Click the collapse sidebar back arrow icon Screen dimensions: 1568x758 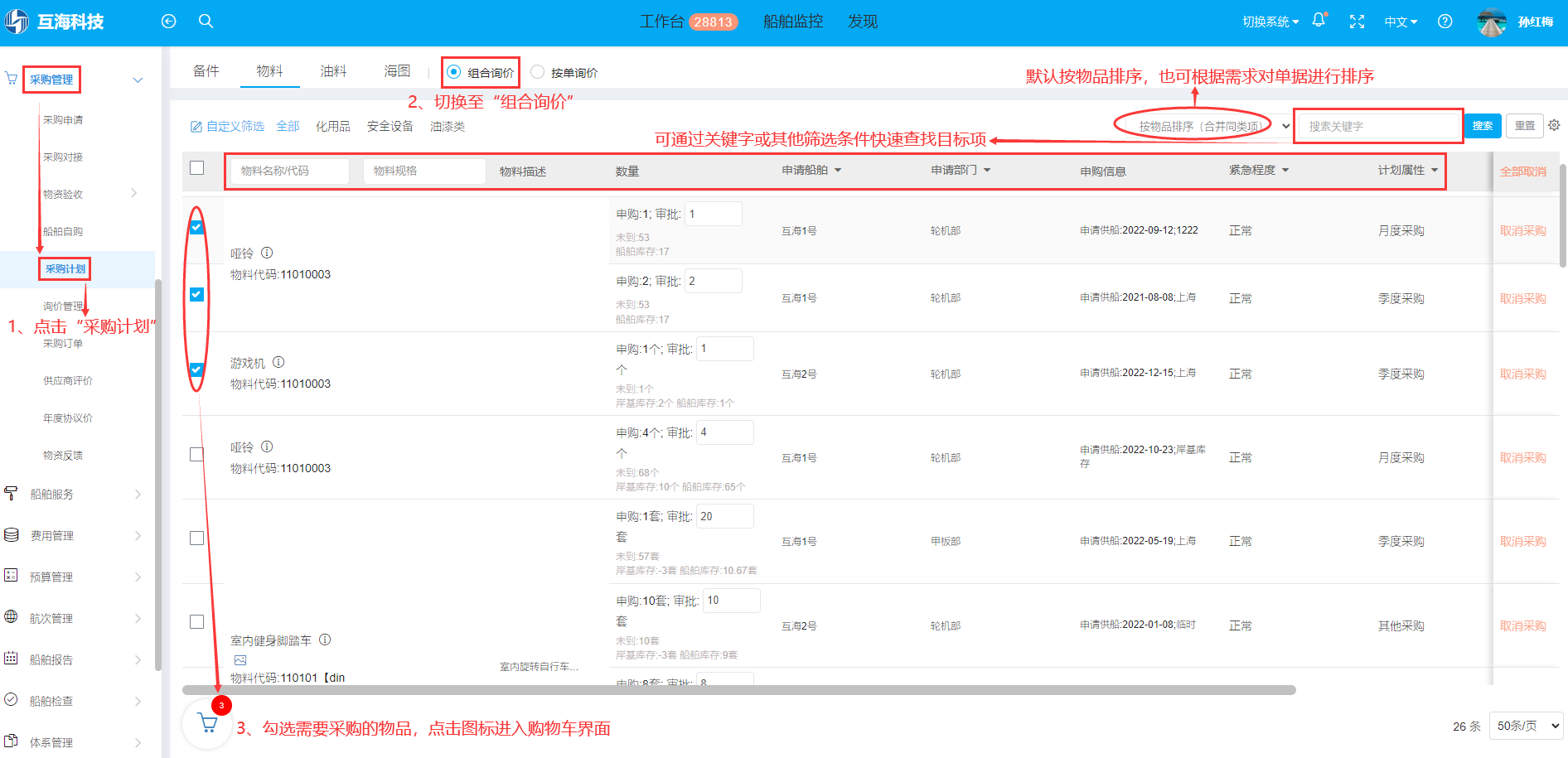coord(169,22)
